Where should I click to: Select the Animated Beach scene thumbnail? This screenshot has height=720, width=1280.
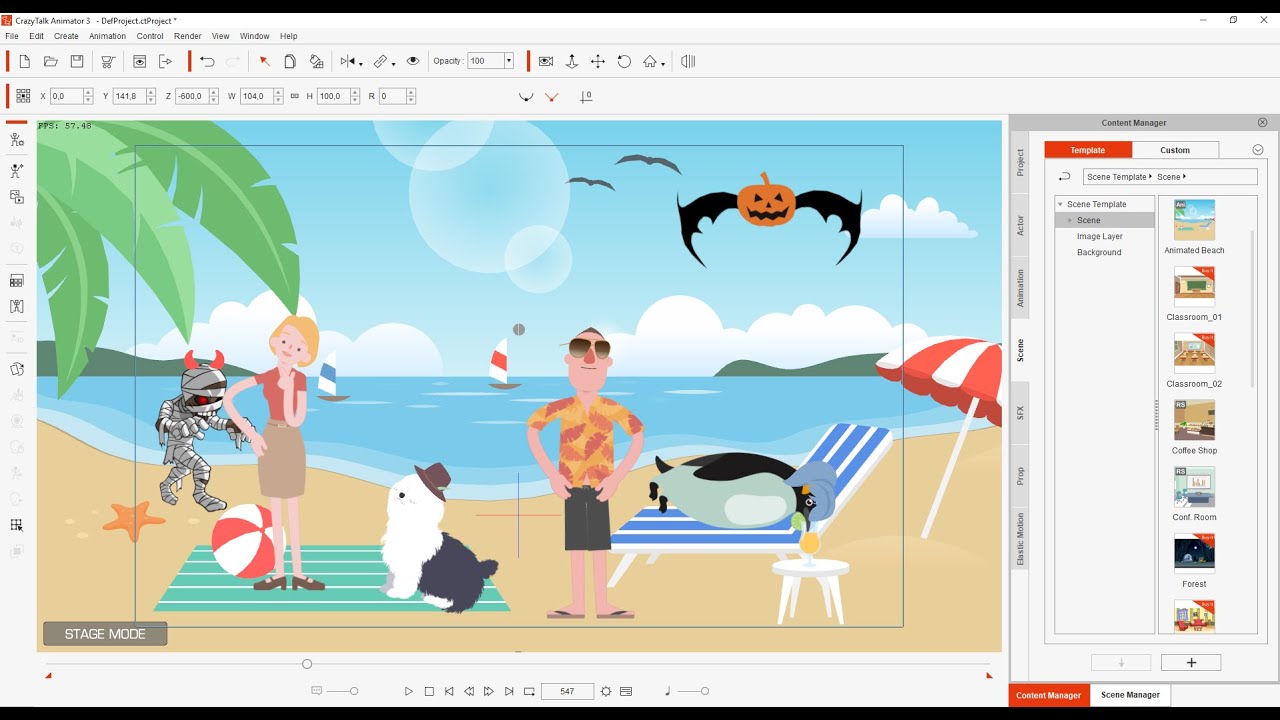1194,220
